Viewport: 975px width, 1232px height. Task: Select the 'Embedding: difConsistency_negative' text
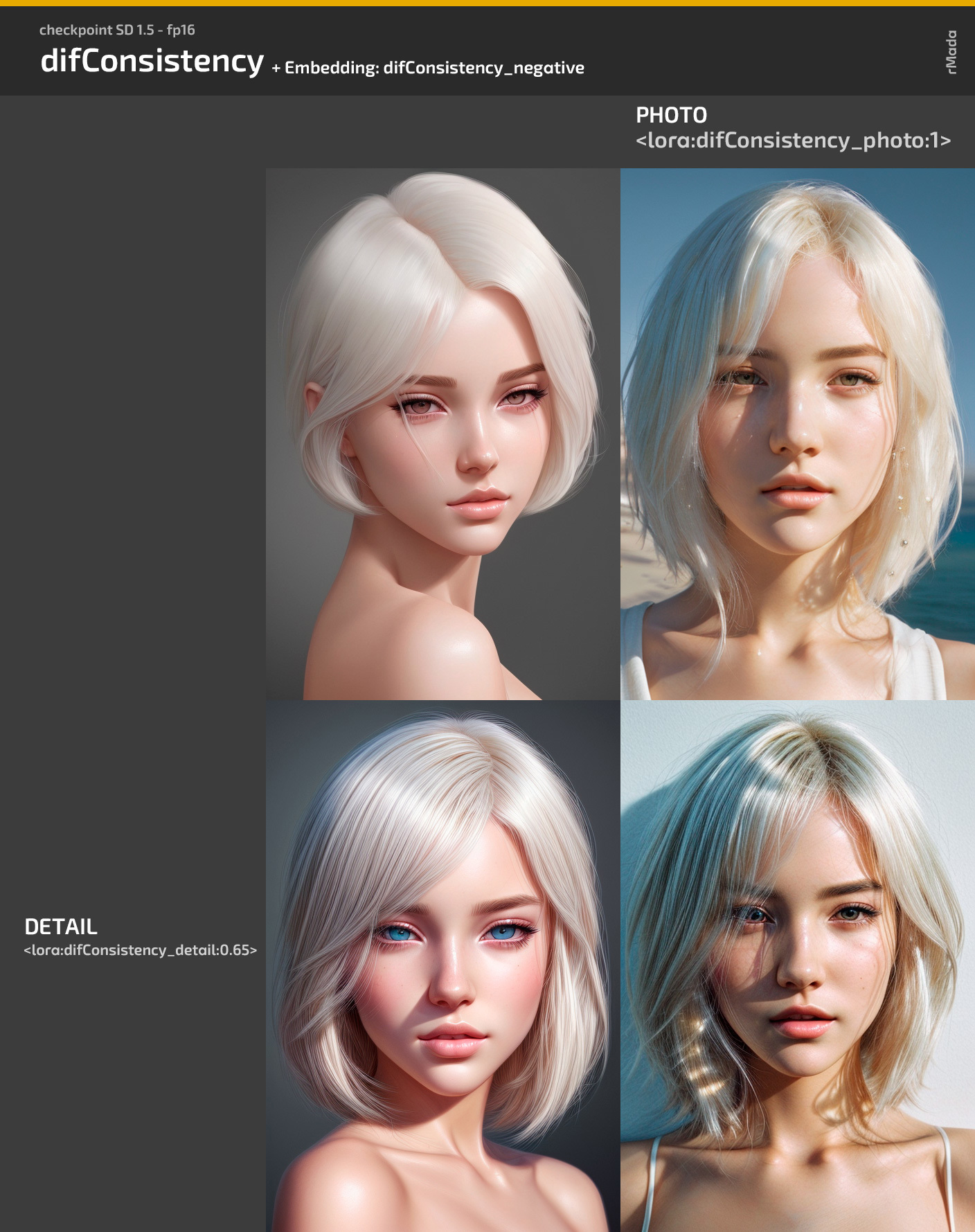(x=434, y=68)
